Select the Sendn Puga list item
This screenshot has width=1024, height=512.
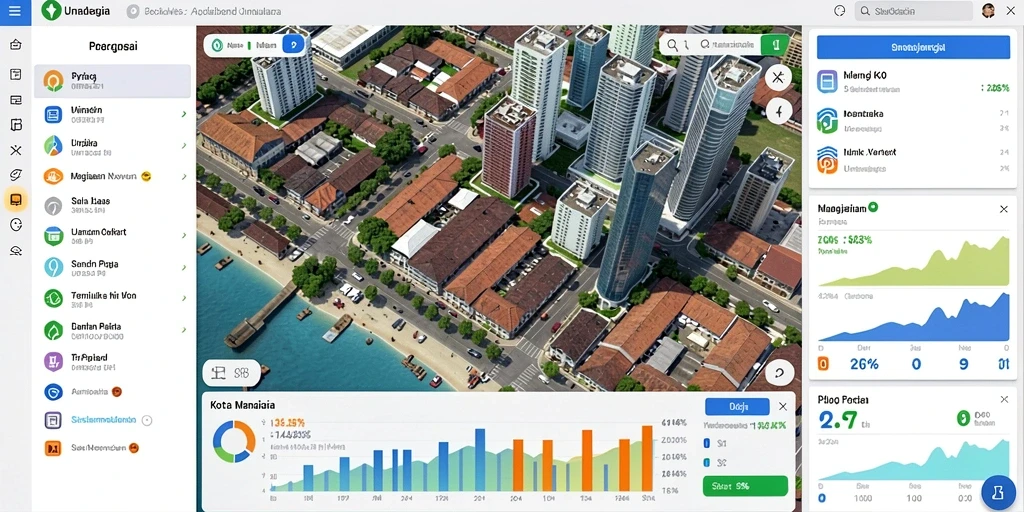coord(112,267)
